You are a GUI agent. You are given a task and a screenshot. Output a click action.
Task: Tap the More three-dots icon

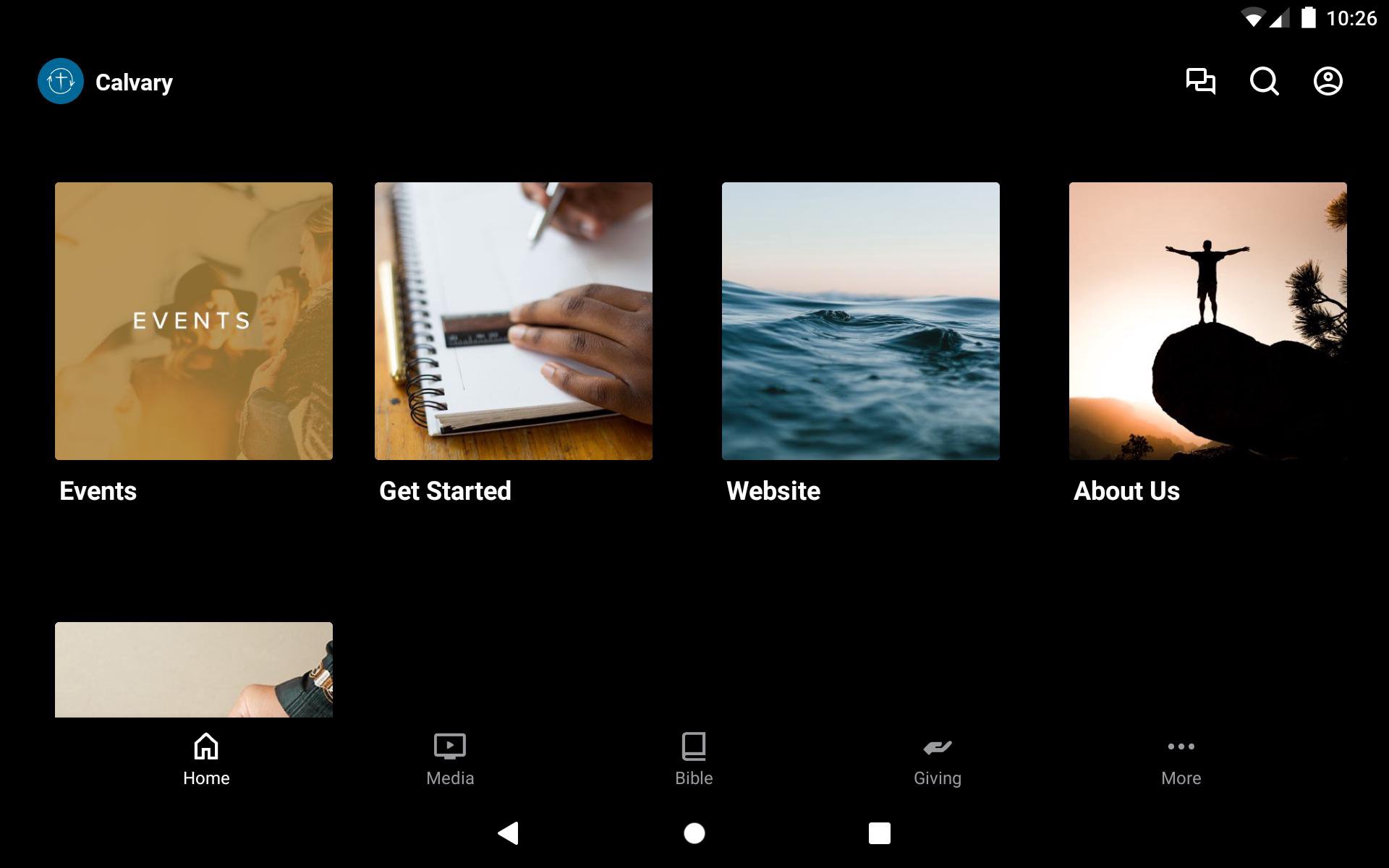[1181, 746]
